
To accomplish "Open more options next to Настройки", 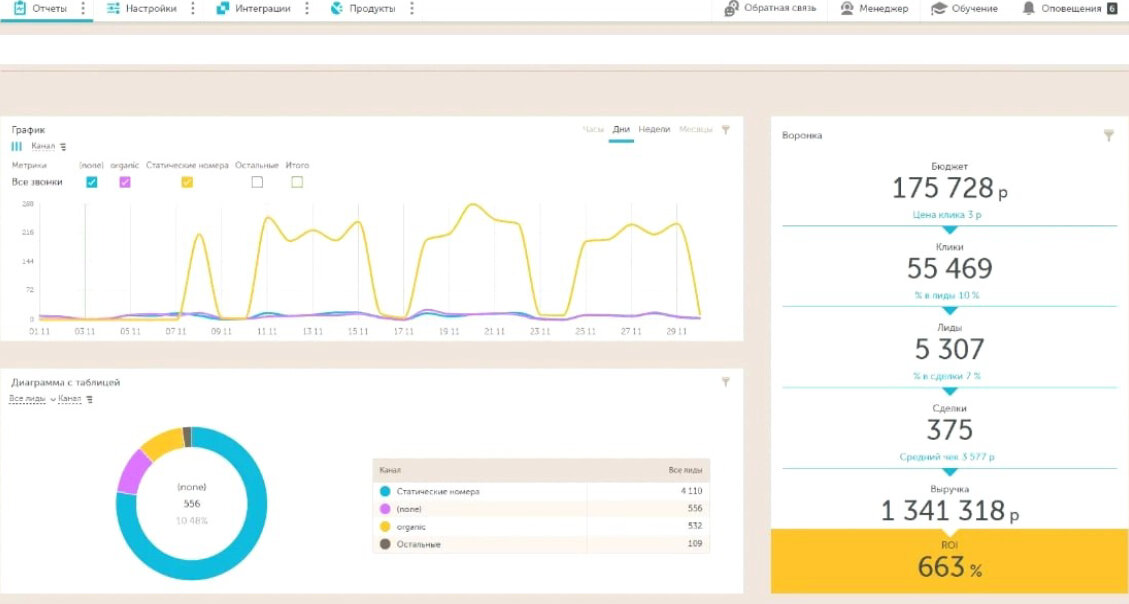I will coord(193,9).
